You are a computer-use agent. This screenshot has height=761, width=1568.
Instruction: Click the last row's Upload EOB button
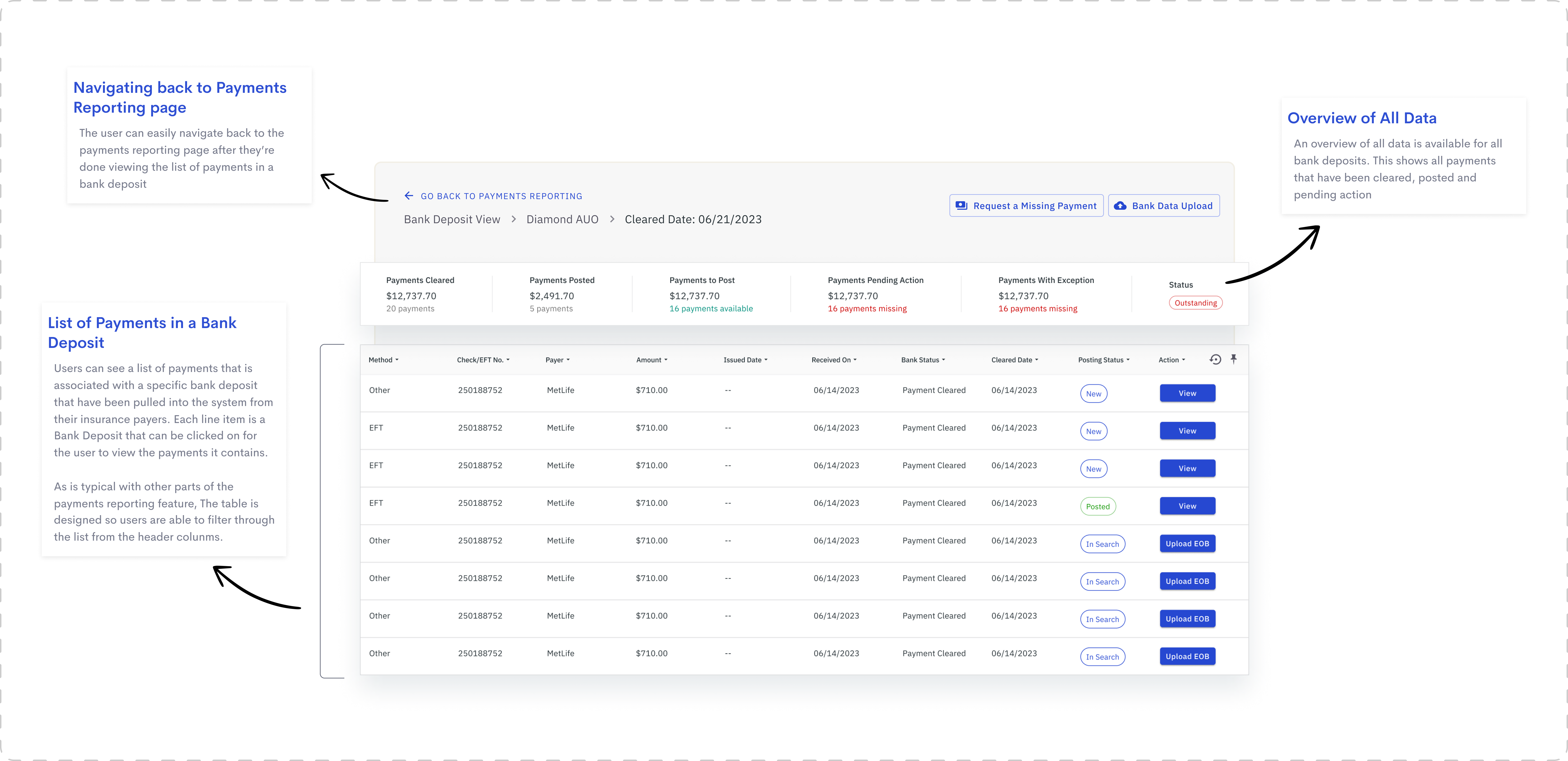[x=1187, y=656]
